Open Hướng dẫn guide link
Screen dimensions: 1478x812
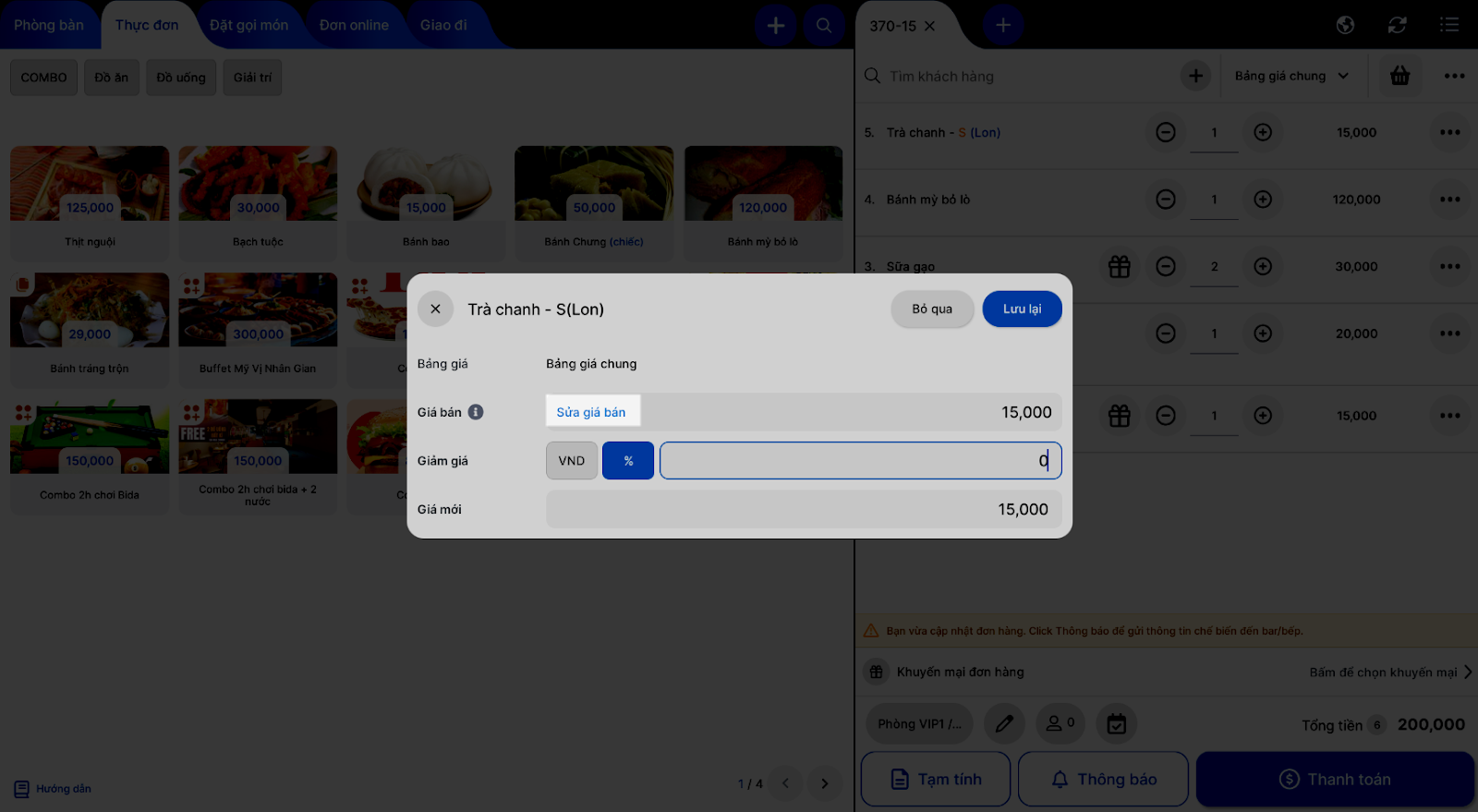coord(53,789)
